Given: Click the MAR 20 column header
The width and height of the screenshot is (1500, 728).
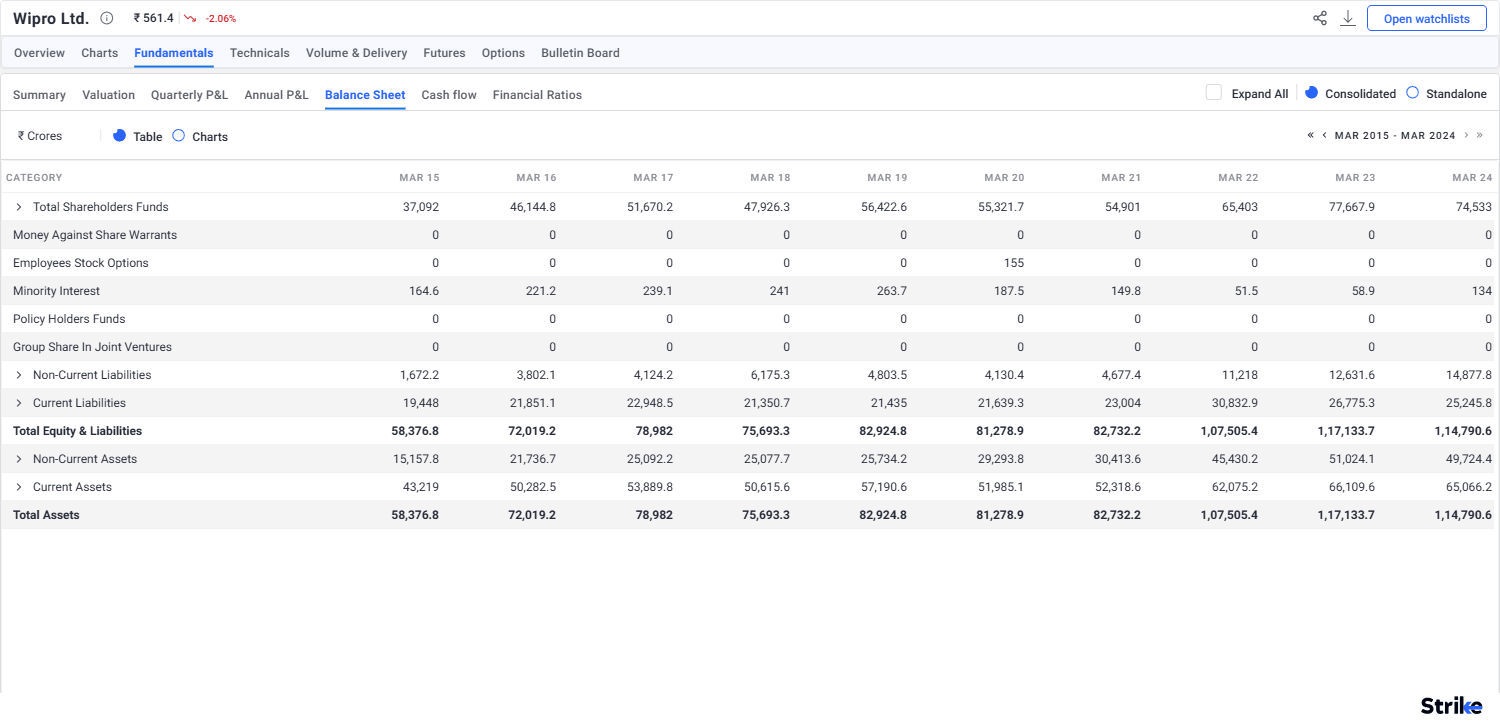Looking at the screenshot, I should coord(1004,178).
